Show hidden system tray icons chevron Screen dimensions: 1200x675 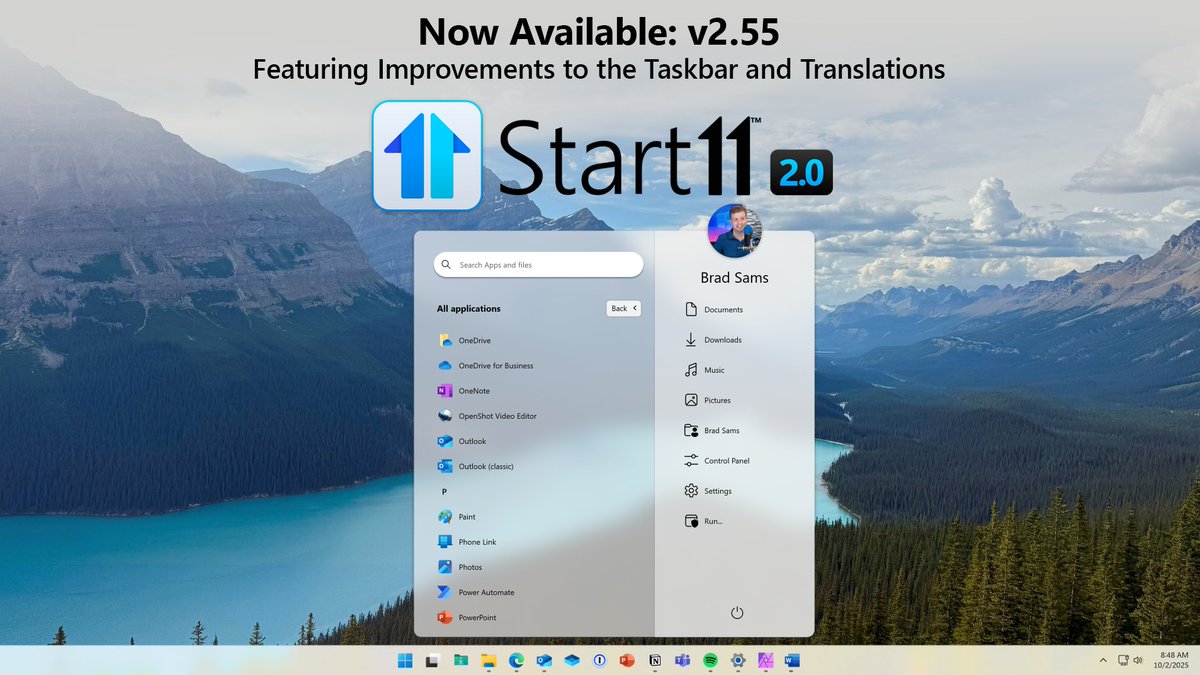[x=1104, y=660]
